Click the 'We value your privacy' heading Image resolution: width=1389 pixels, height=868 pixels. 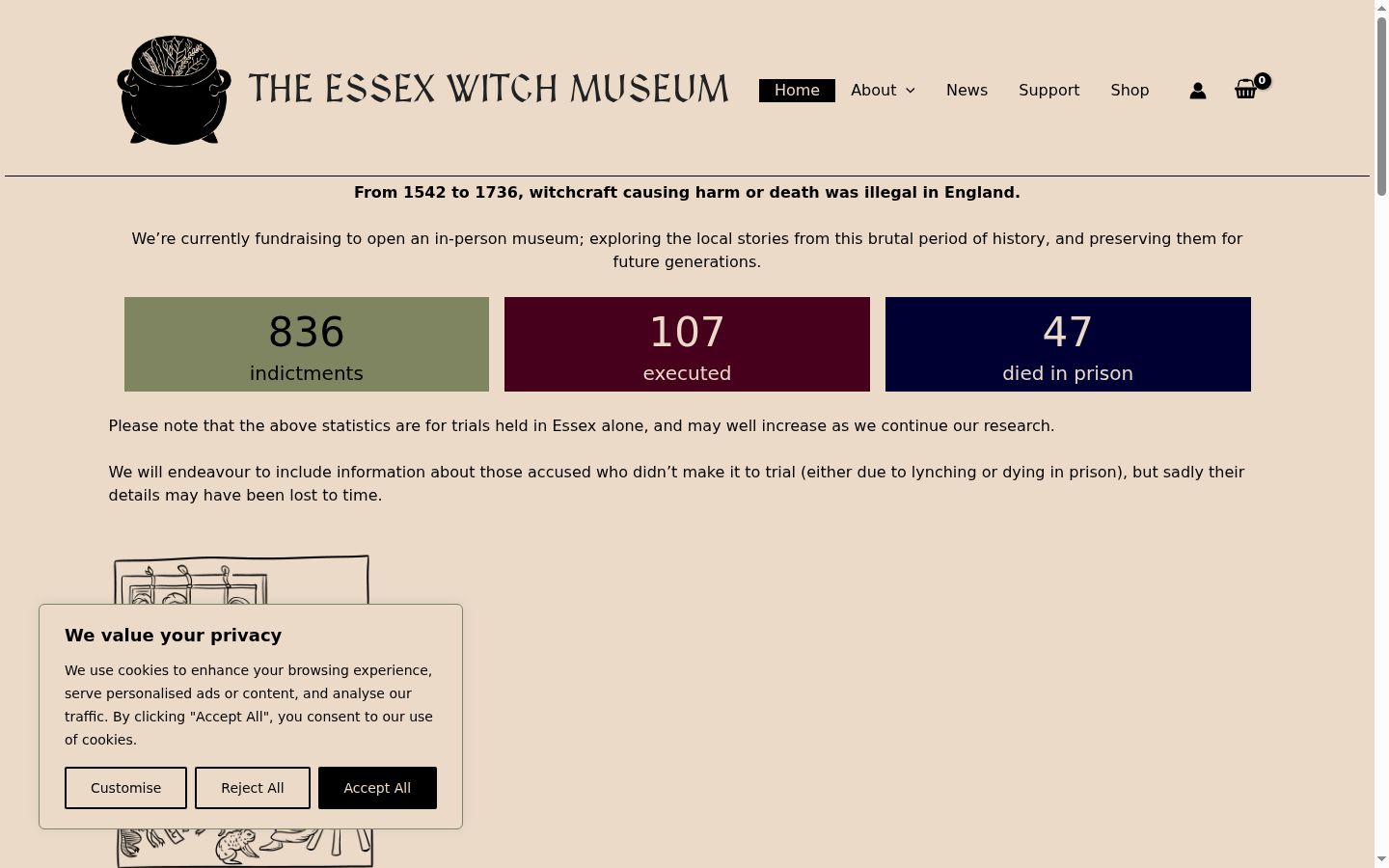pos(174,636)
